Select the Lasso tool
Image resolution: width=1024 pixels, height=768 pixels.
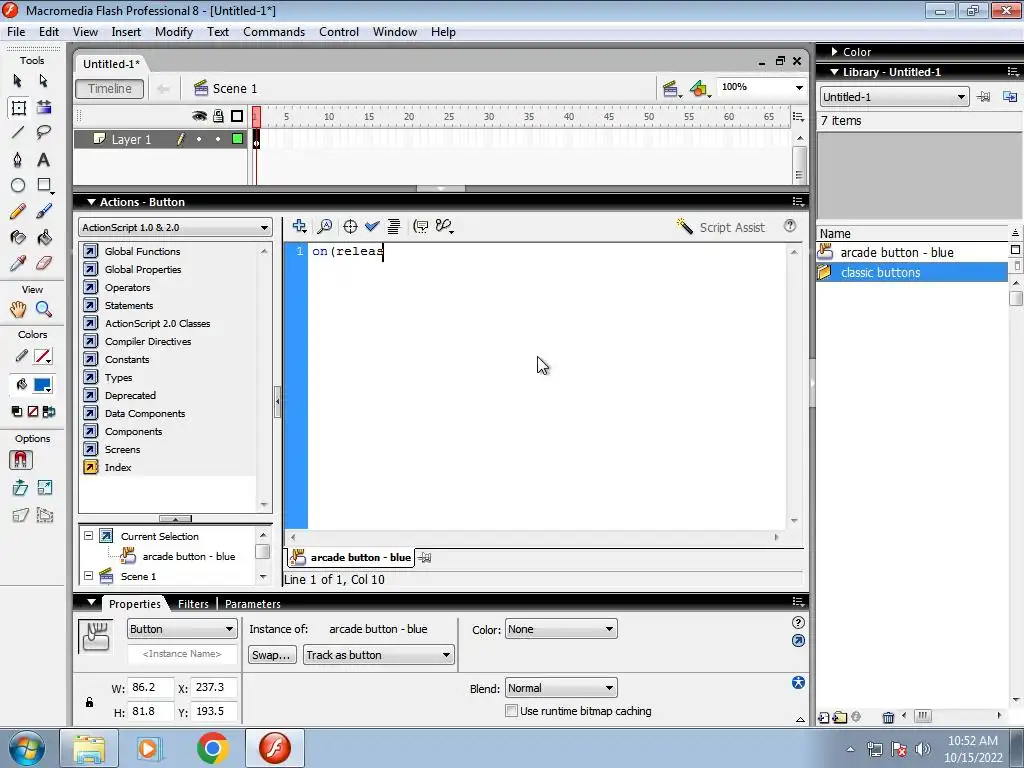coord(43,133)
